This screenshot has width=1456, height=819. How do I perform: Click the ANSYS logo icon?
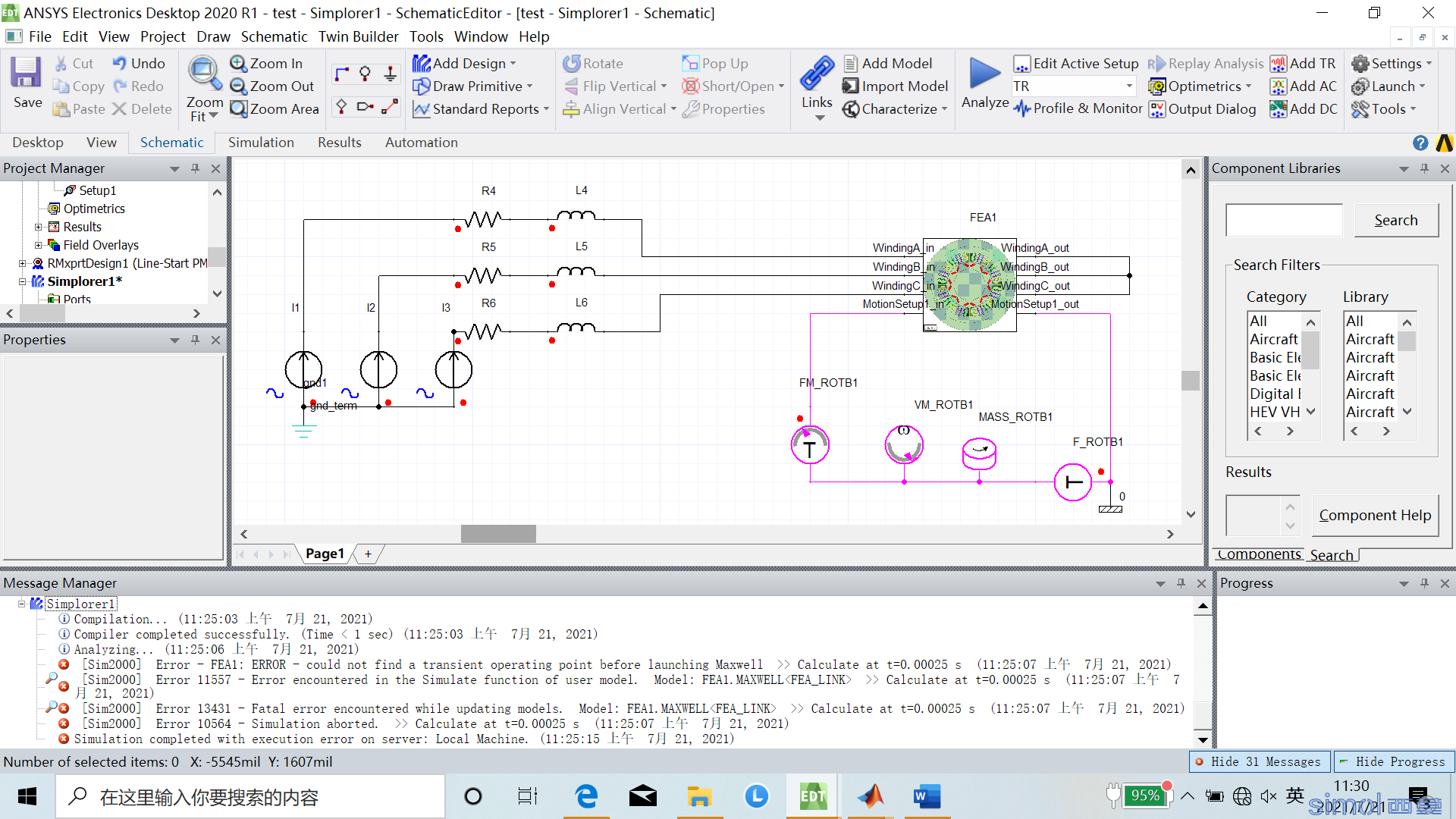coord(1444,143)
